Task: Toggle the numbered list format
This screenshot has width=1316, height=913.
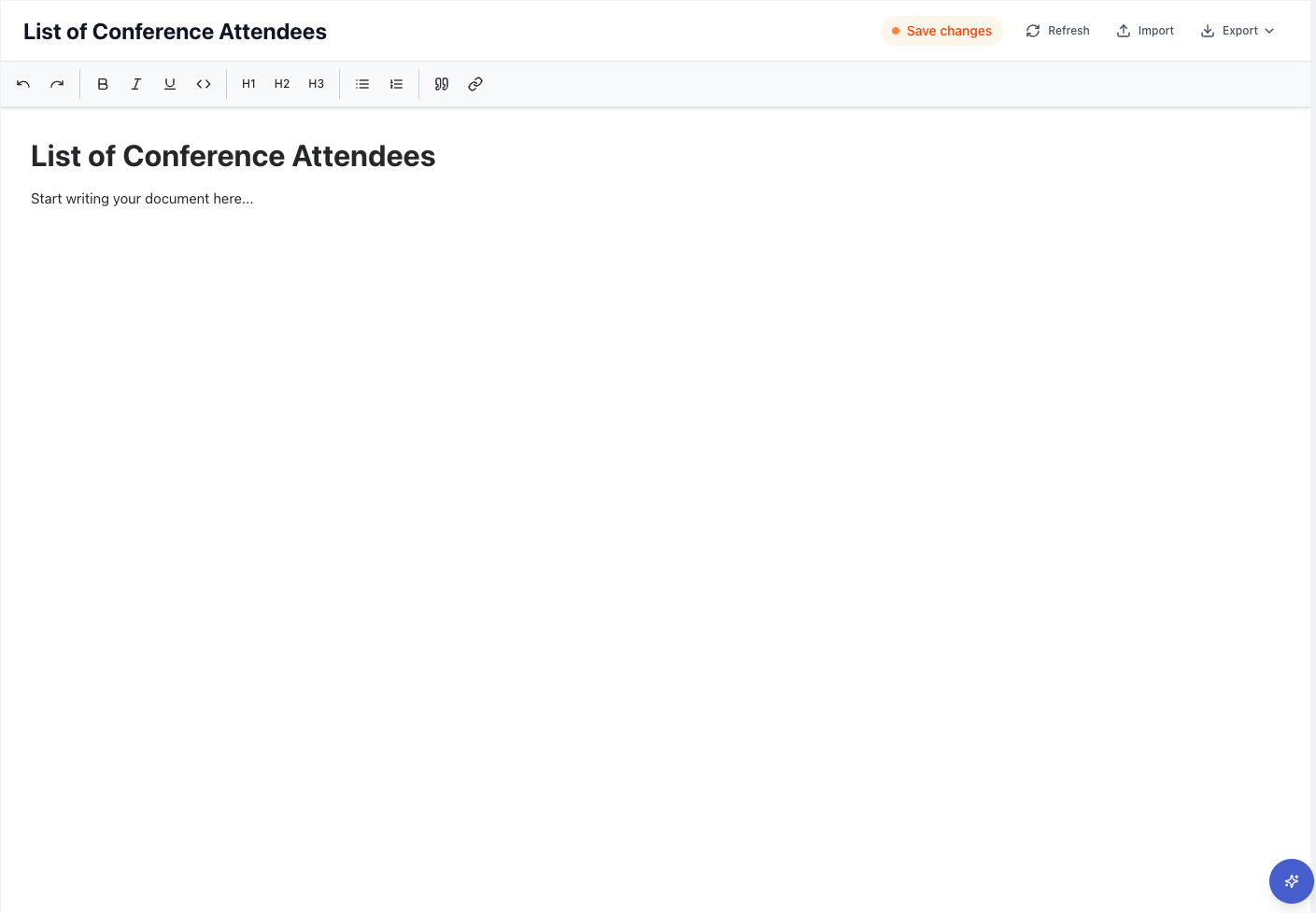Action: [396, 83]
